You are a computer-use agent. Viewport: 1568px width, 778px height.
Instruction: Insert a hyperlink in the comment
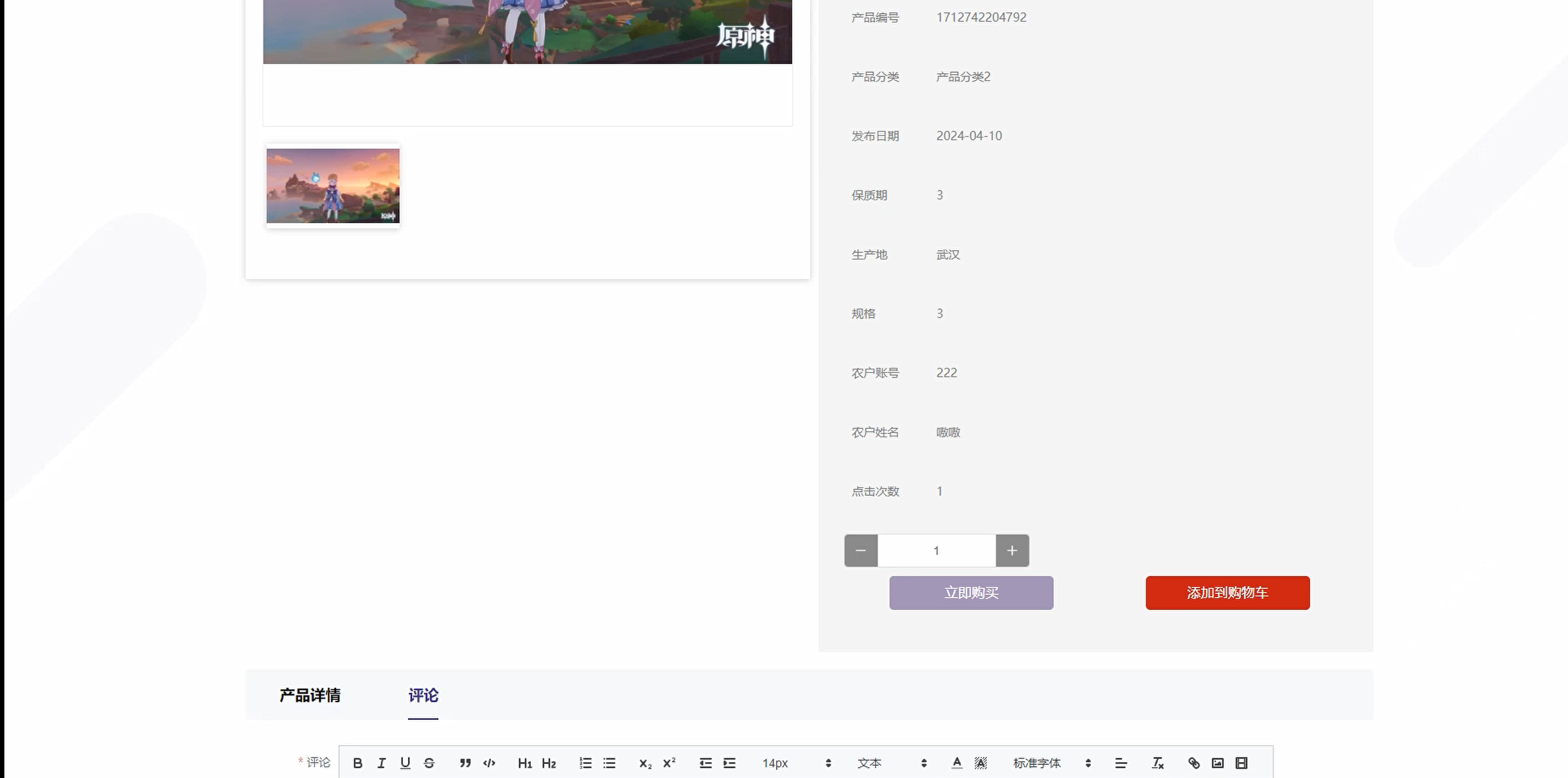[x=1193, y=763]
